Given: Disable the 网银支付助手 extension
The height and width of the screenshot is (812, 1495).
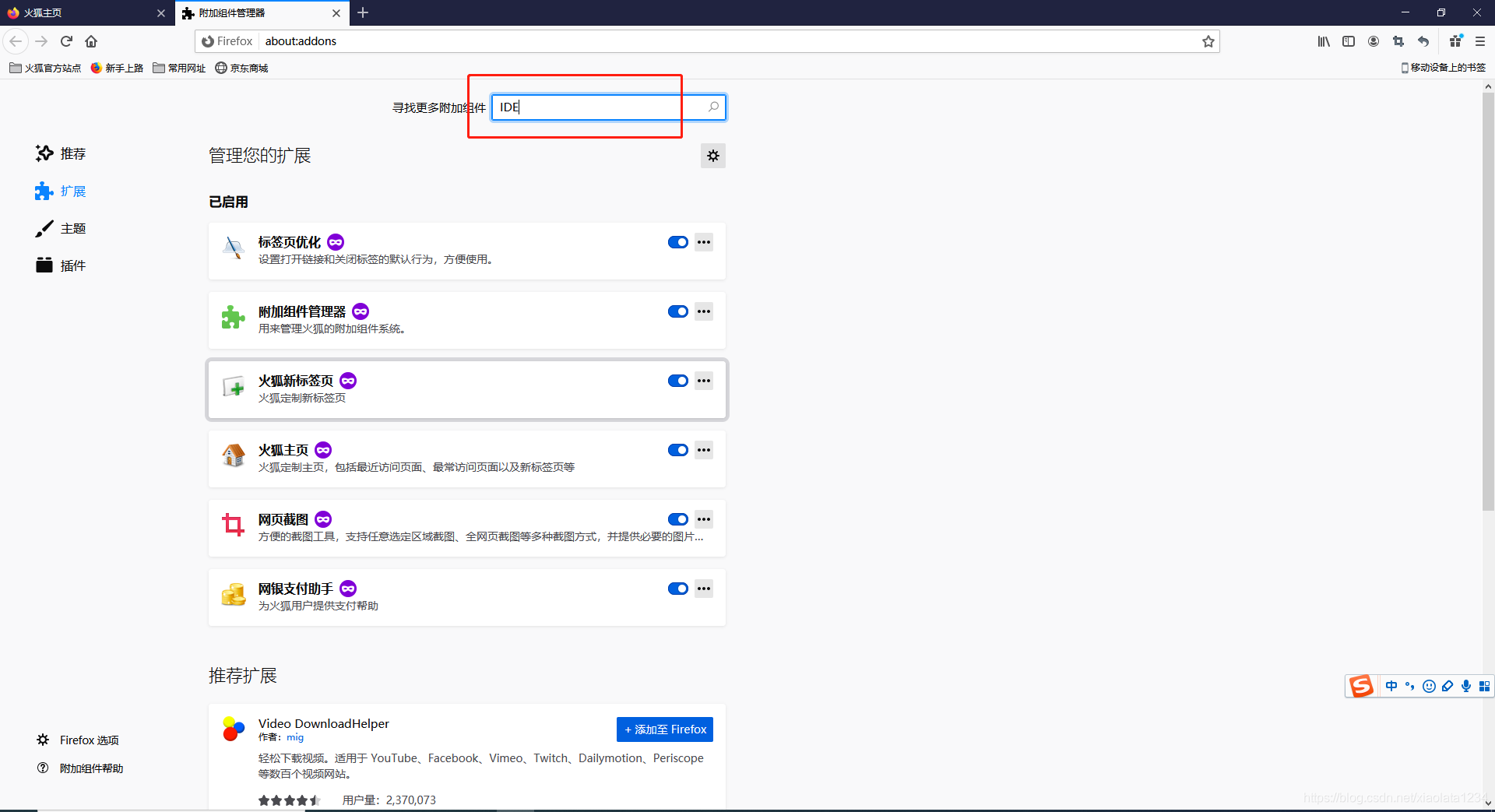Looking at the screenshot, I should (x=678, y=589).
